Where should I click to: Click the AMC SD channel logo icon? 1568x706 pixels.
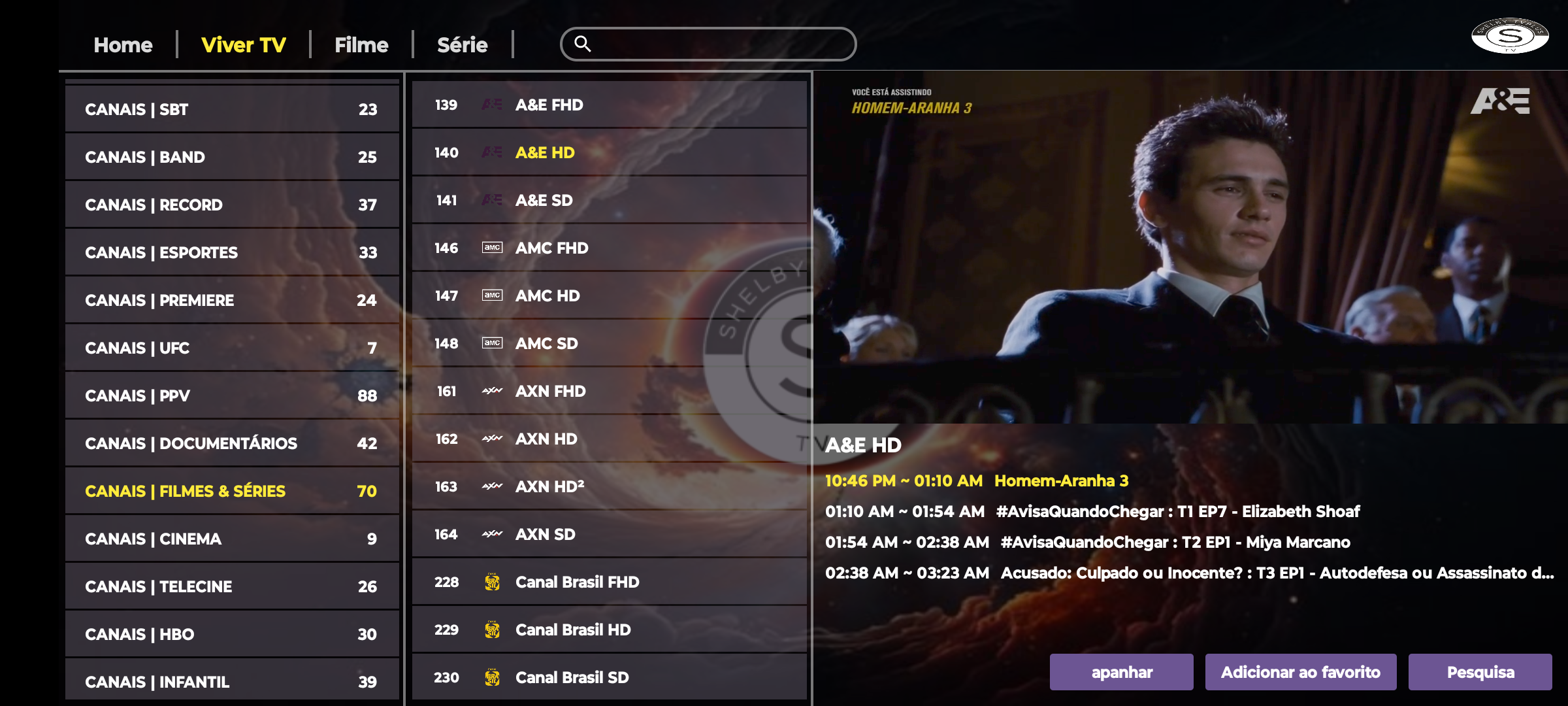492,343
